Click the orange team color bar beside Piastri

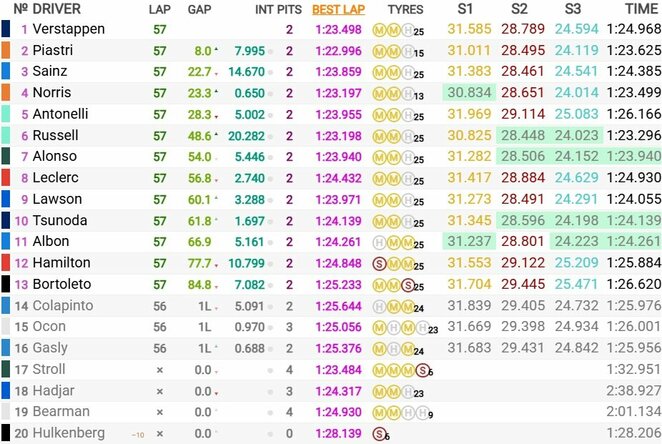click(6, 50)
